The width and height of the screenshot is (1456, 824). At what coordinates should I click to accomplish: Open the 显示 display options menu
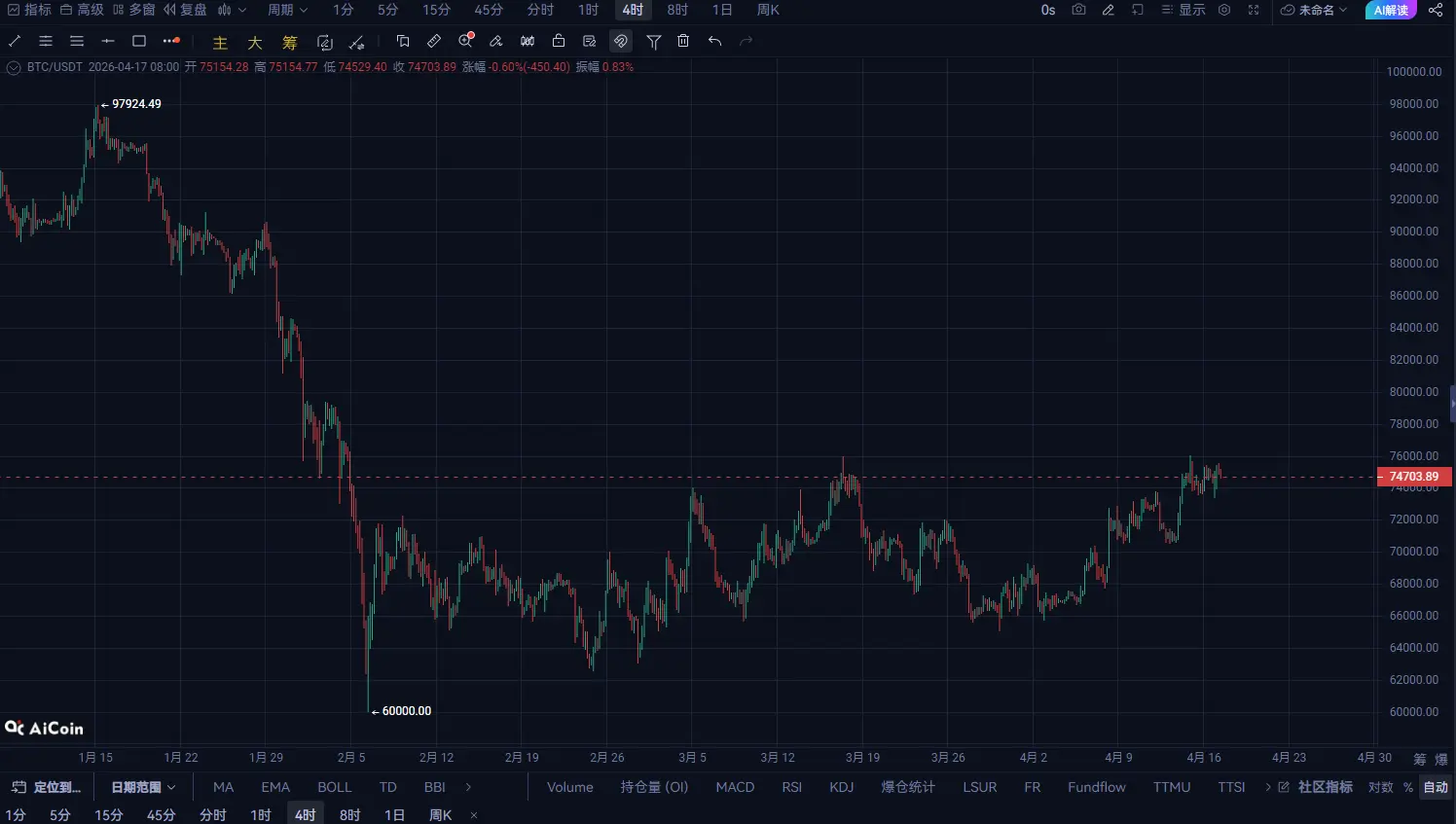click(1183, 10)
